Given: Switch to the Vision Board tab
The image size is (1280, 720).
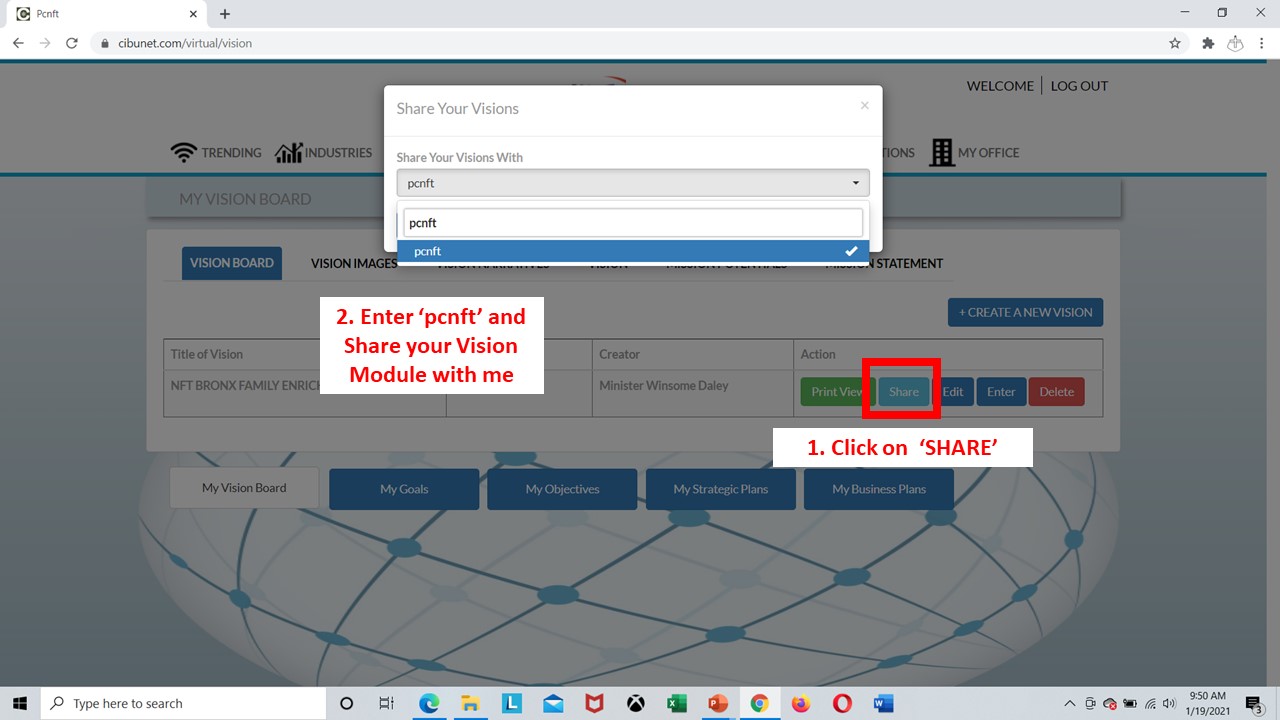Looking at the screenshot, I should (x=231, y=263).
